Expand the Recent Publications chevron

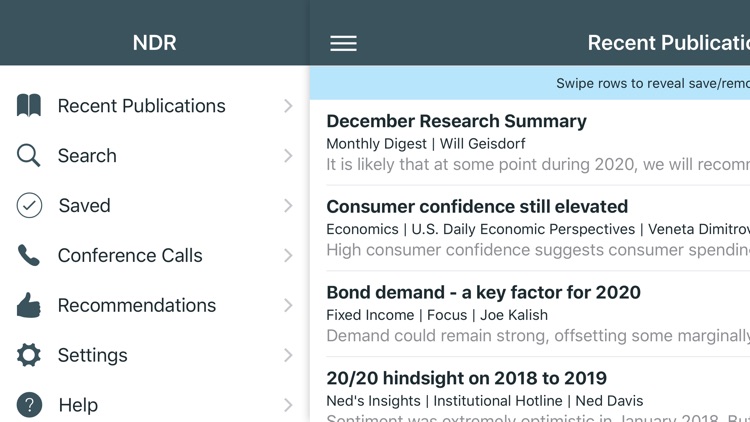[x=288, y=105]
